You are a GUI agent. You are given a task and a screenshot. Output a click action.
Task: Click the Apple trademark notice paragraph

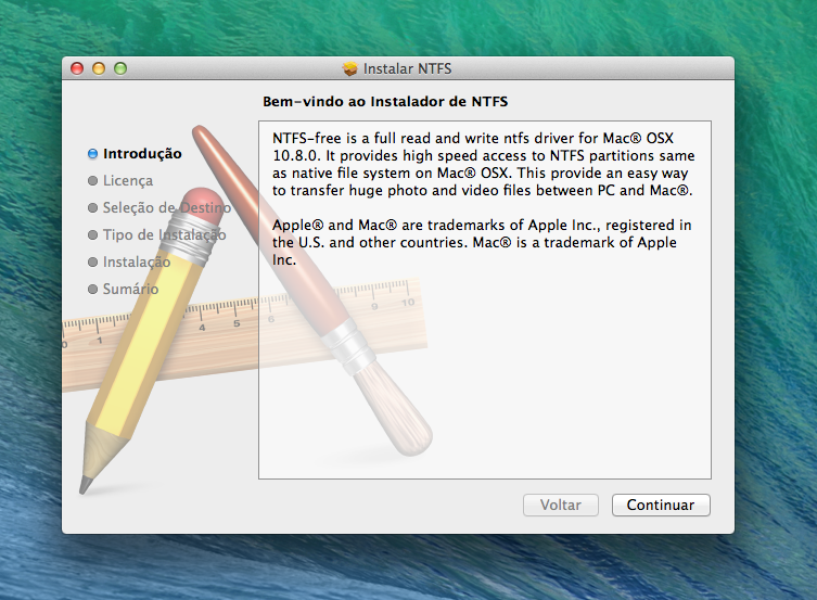click(482, 242)
